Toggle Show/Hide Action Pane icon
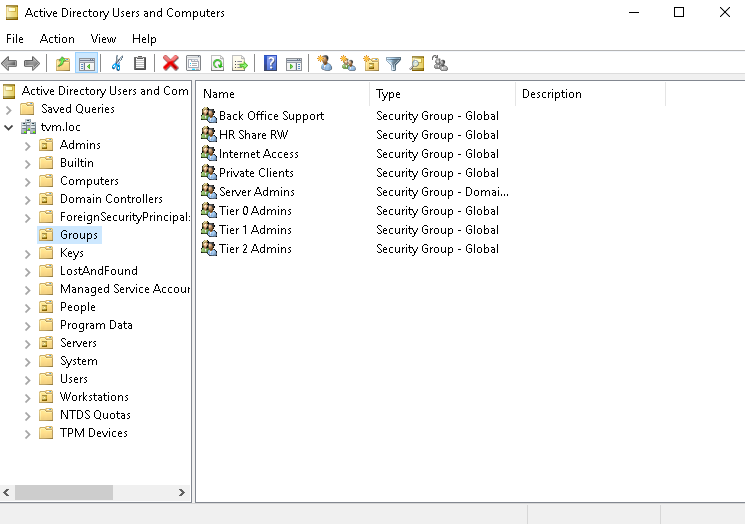The height and width of the screenshot is (524, 745). click(294, 63)
